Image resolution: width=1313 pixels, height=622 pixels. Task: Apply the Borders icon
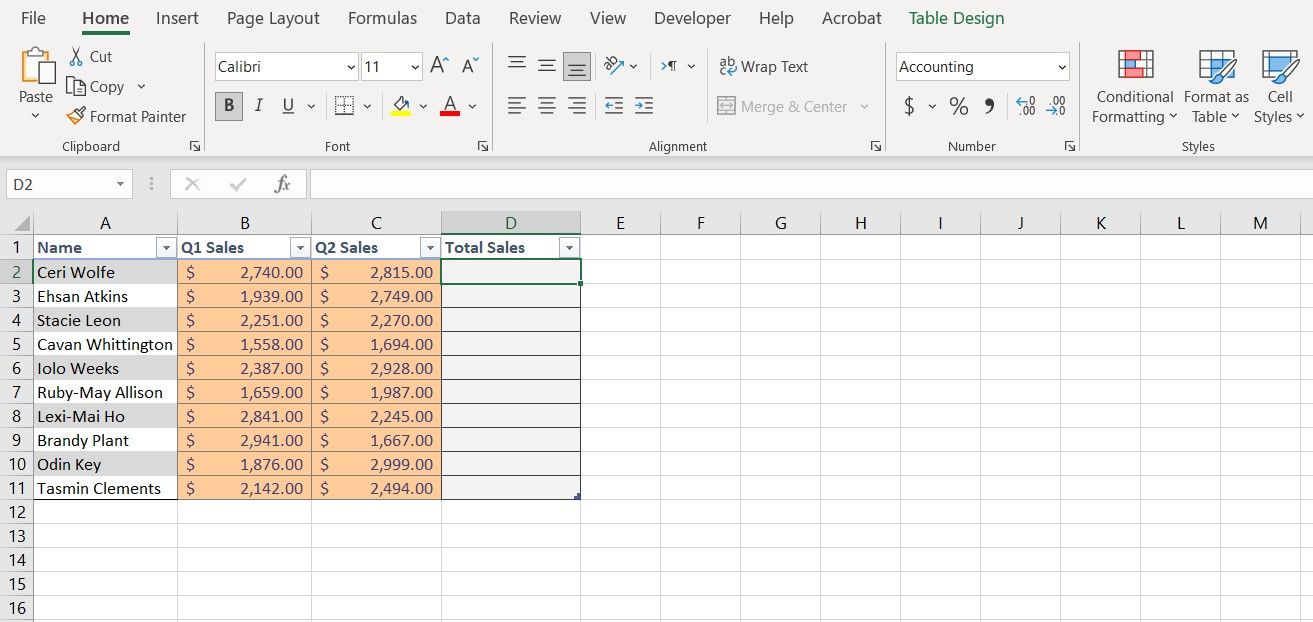coord(344,106)
